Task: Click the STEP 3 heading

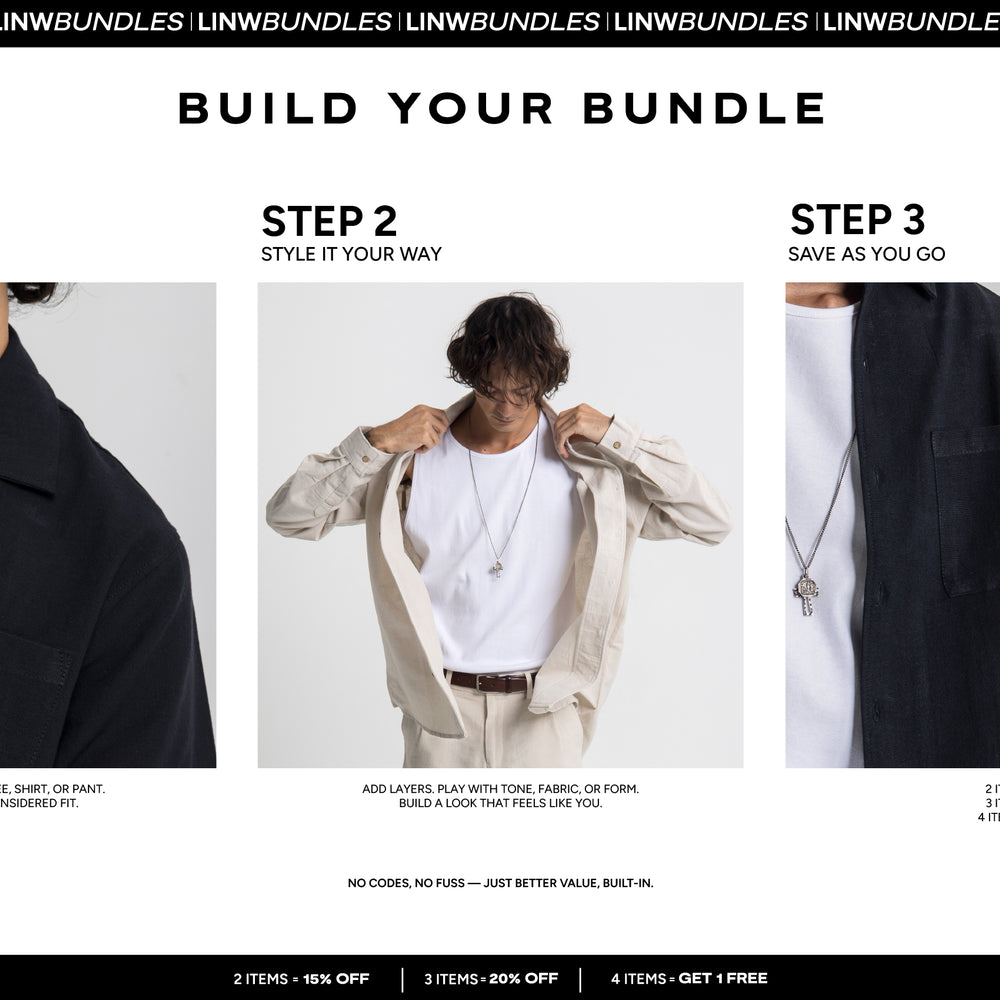Action: pyautogui.click(x=857, y=220)
